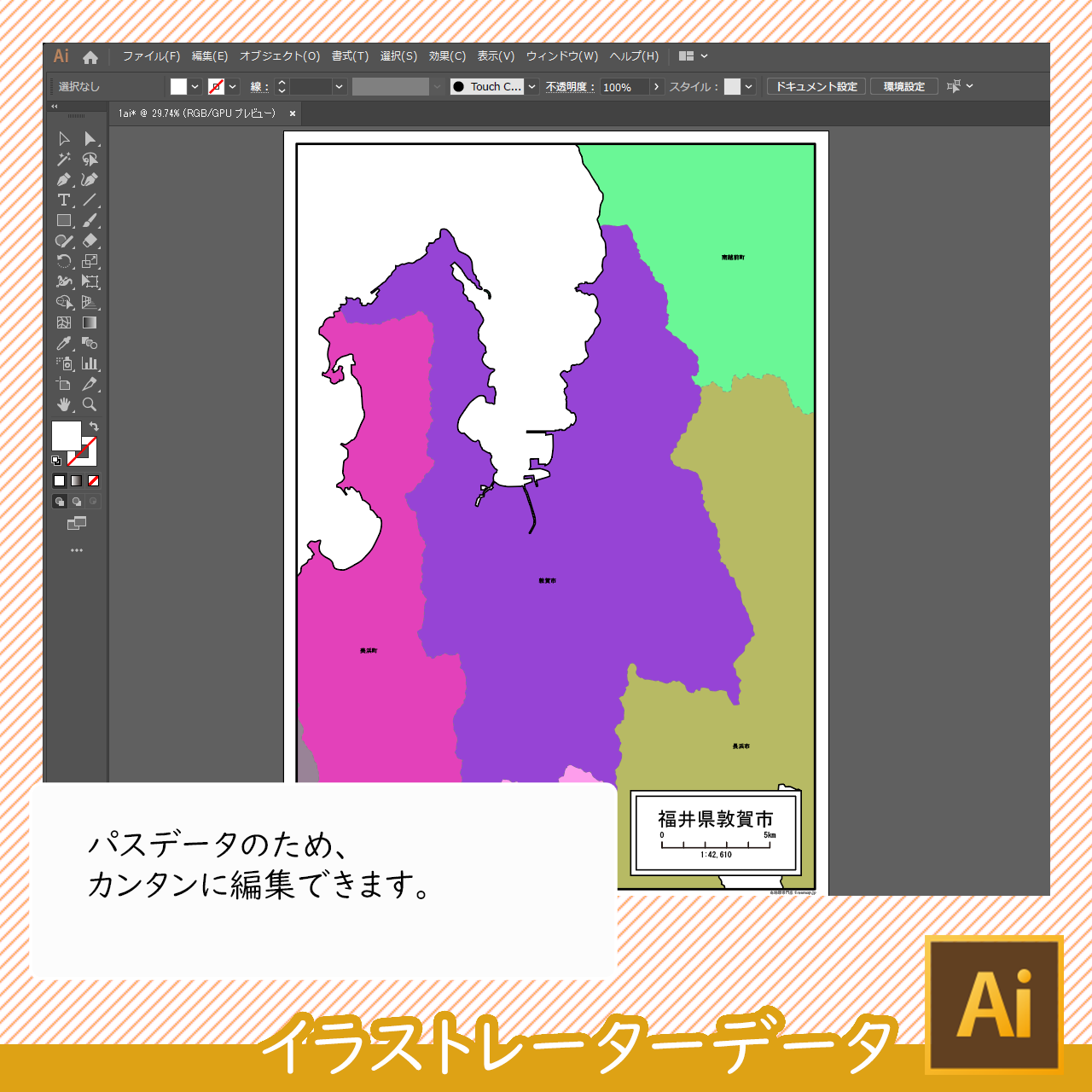1092x1092 pixels.
Task: Enable Draw Behind mode
Action: click(x=76, y=502)
